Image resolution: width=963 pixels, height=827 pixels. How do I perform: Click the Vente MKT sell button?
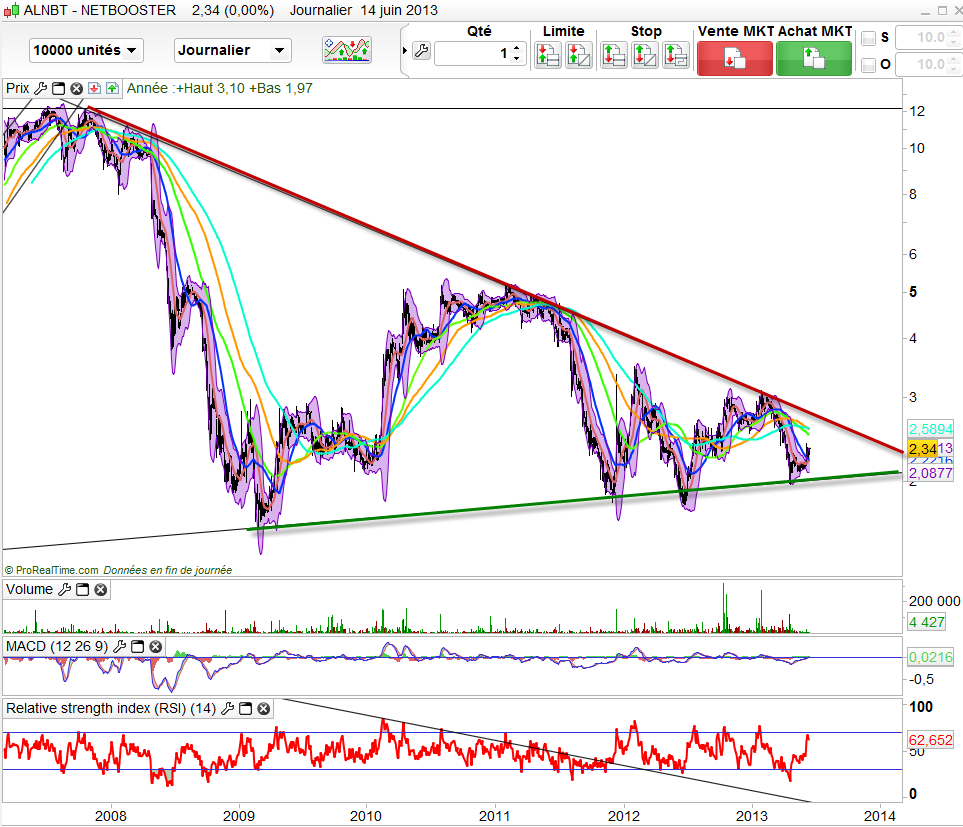[734, 58]
